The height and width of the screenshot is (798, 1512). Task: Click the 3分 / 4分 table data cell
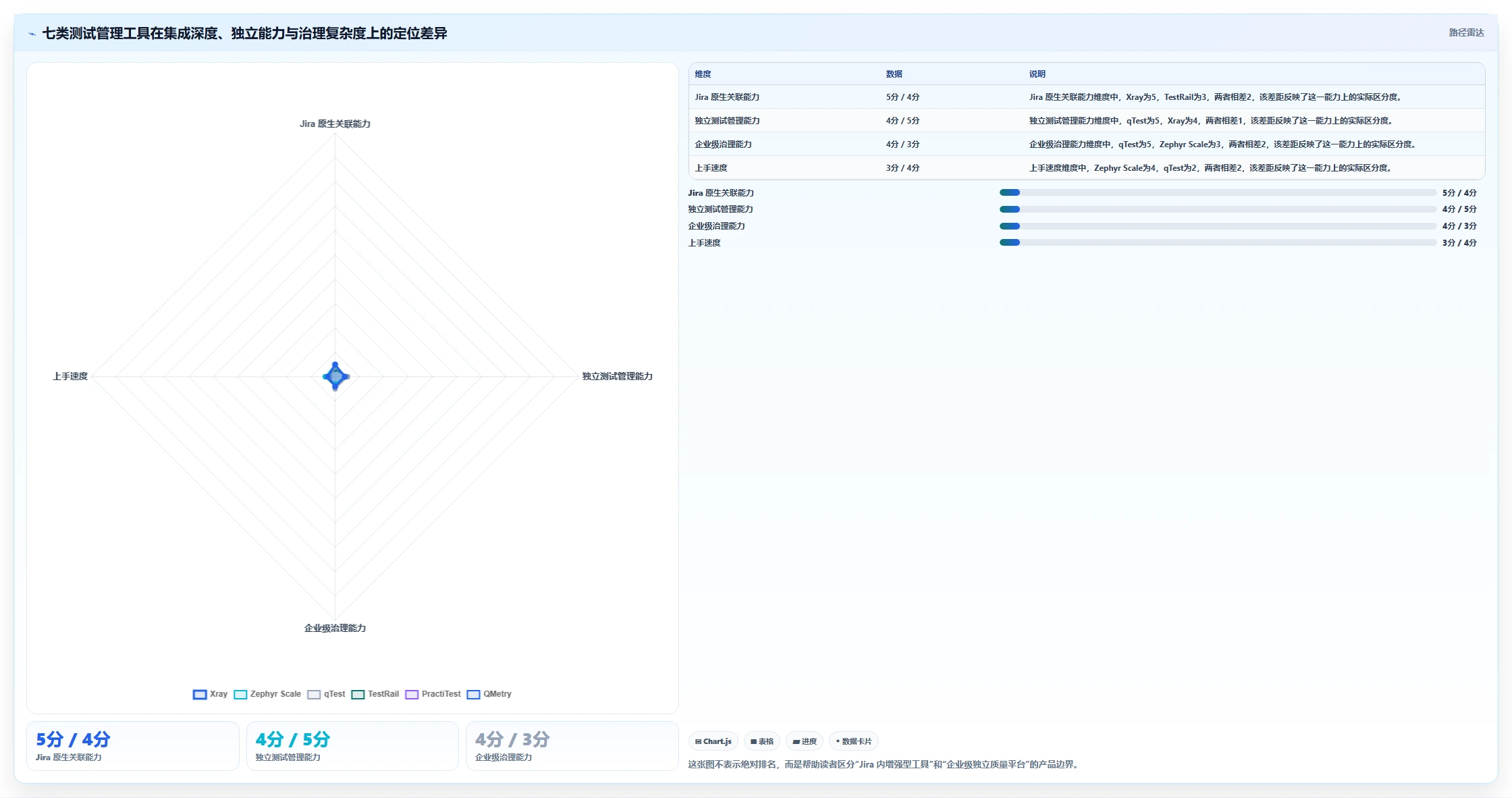coord(902,168)
